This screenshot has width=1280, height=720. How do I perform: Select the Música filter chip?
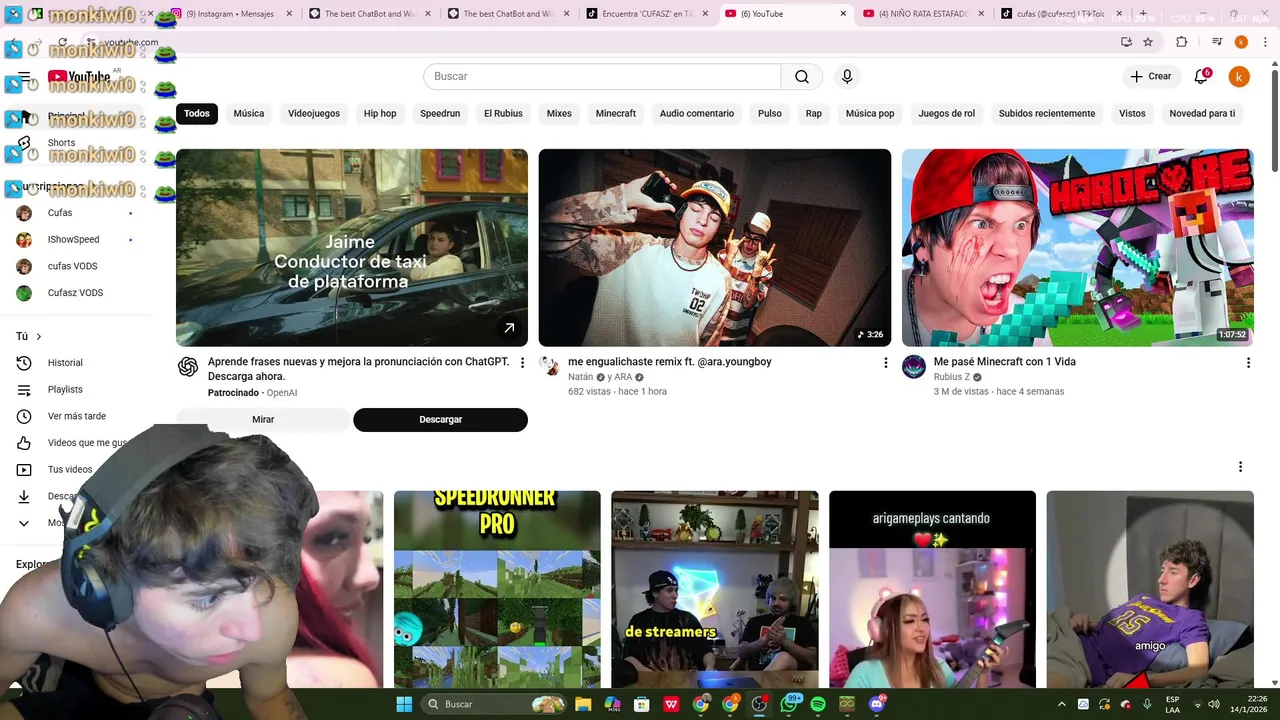[249, 114]
